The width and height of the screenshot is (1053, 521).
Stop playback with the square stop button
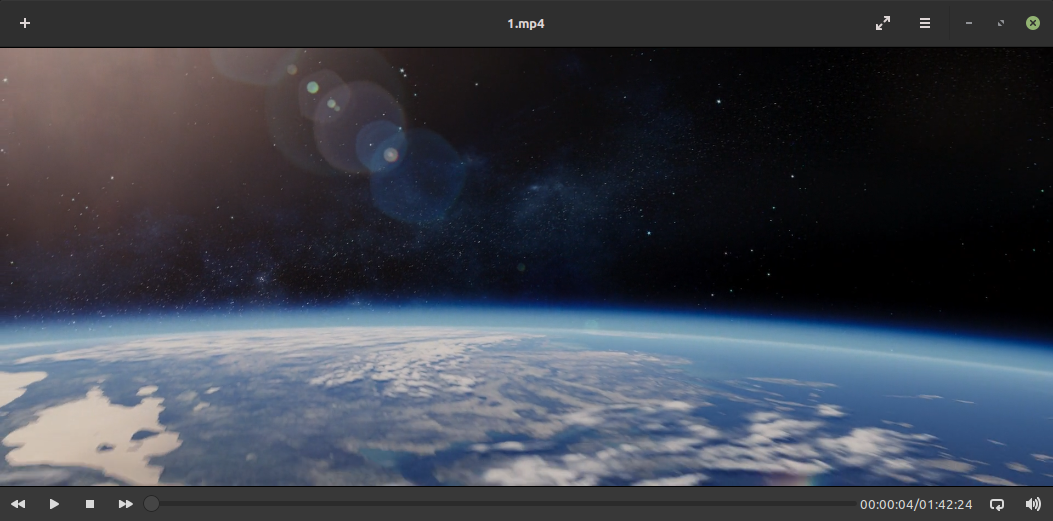pyautogui.click(x=90, y=504)
